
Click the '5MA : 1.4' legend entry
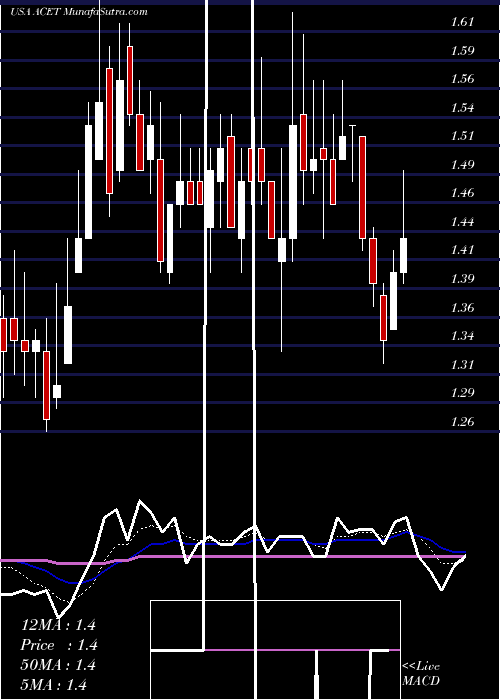coord(54,684)
